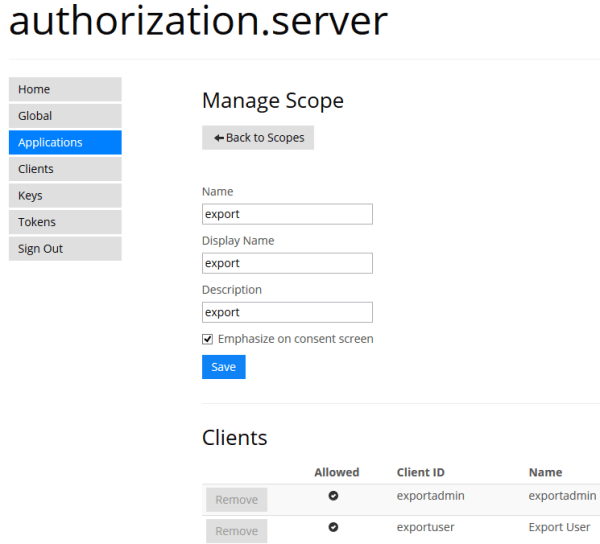Click the Allowed column header
The height and width of the screenshot is (544, 600).
pyautogui.click(x=336, y=472)
